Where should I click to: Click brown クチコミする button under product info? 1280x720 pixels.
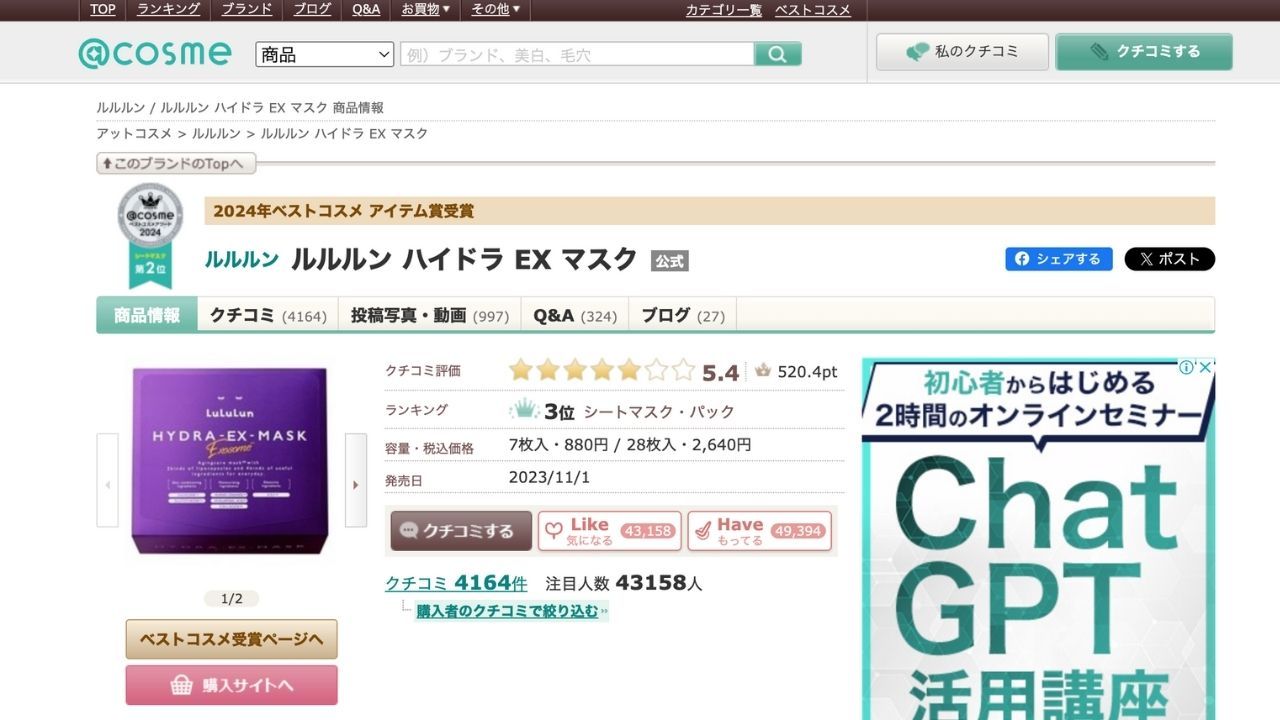point(461,531)
